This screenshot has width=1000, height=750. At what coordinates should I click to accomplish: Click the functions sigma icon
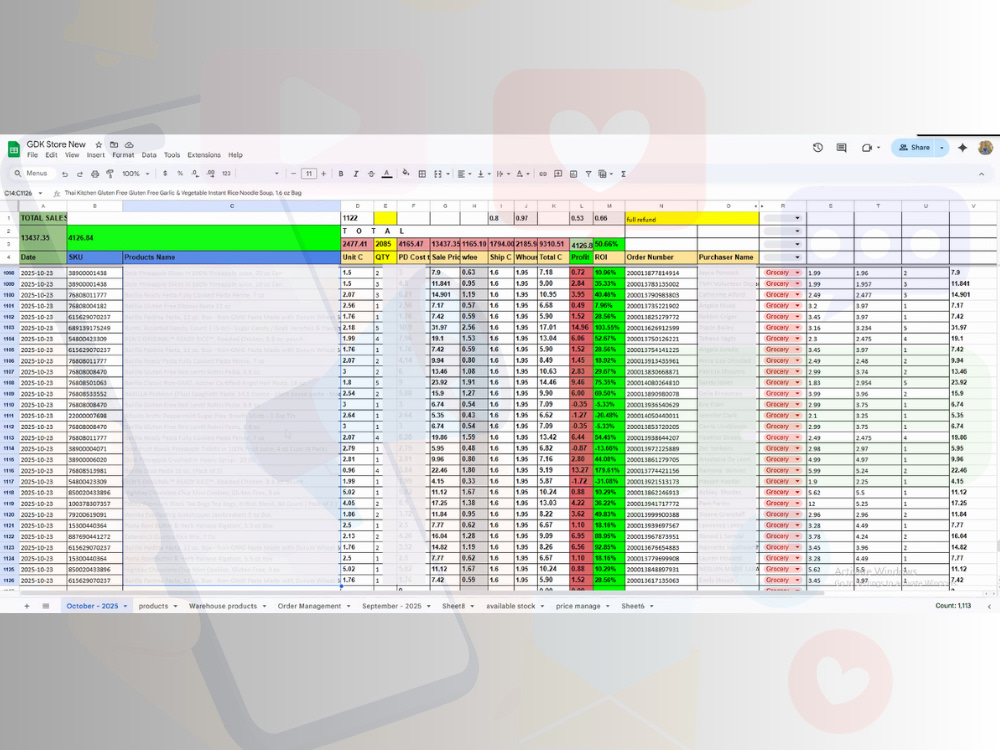click(623, 173)
